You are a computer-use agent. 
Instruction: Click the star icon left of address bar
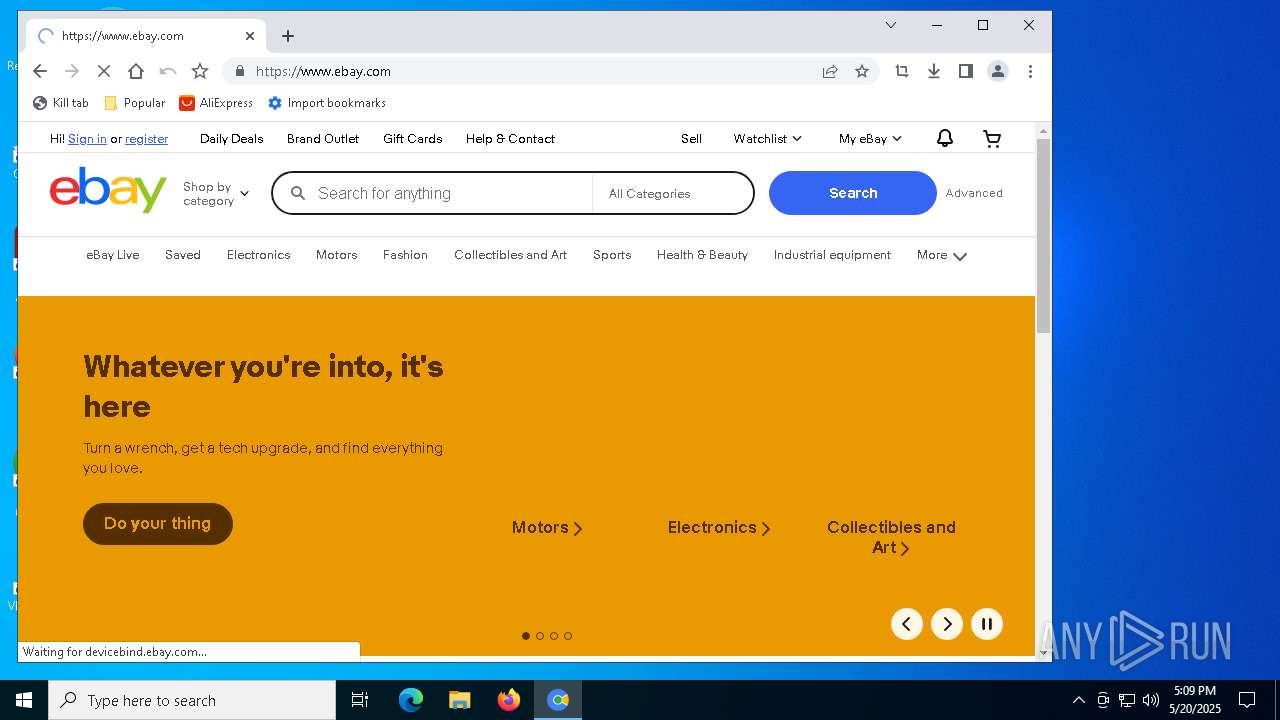coord(200,71)
